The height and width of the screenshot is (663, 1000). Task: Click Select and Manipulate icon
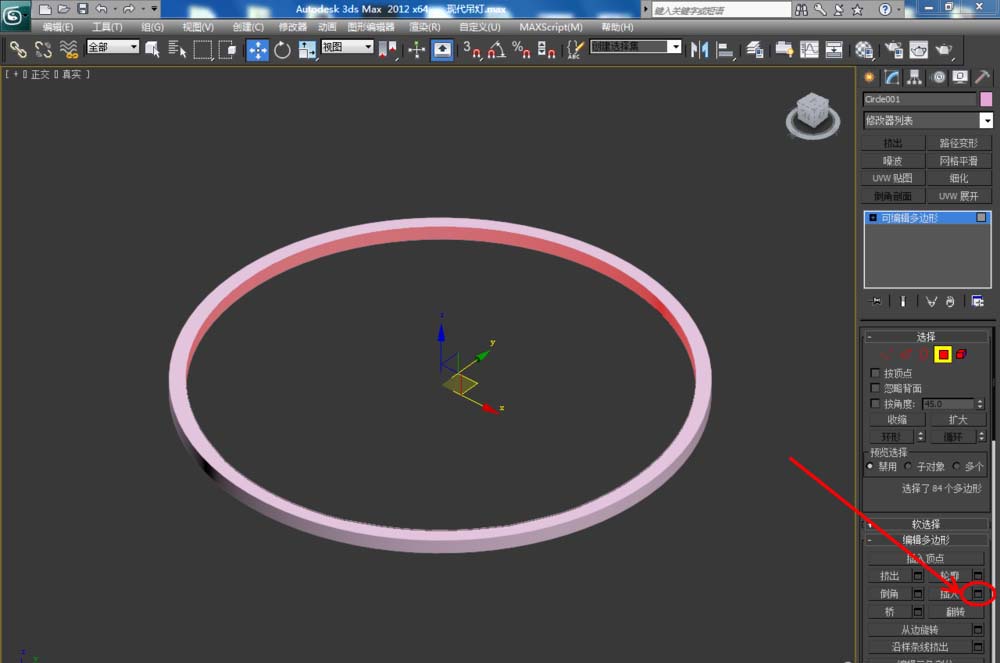[416, 50]
